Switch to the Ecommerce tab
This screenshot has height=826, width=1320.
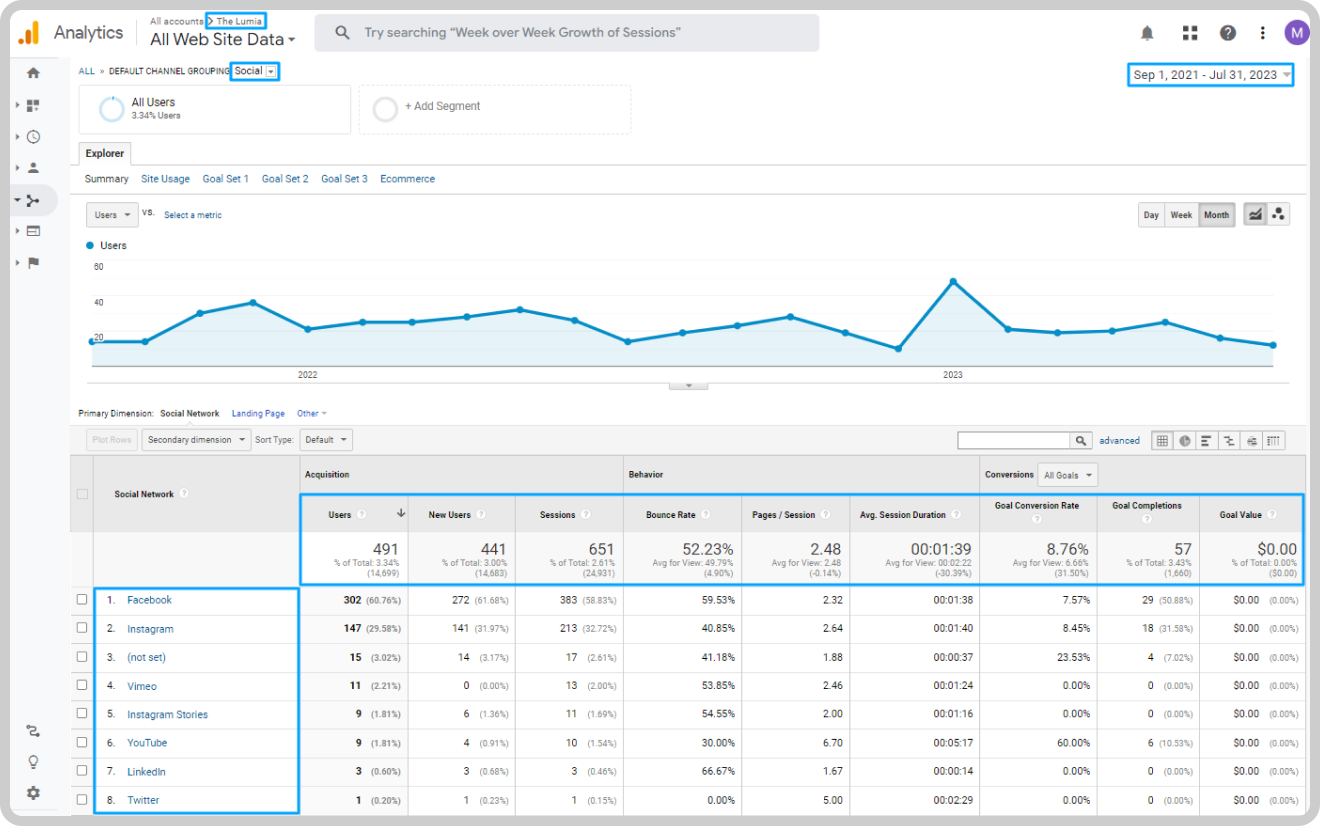point(407,179)
